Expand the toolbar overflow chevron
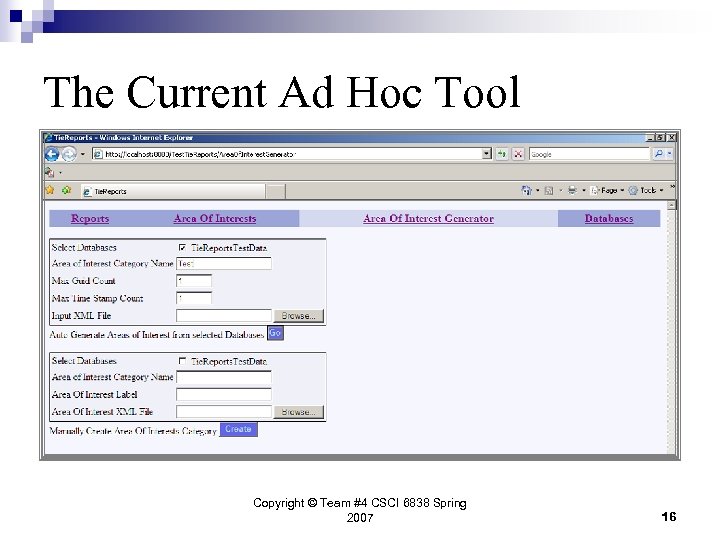Viewport: 720px width, 540px height. (x=672, y=187)
